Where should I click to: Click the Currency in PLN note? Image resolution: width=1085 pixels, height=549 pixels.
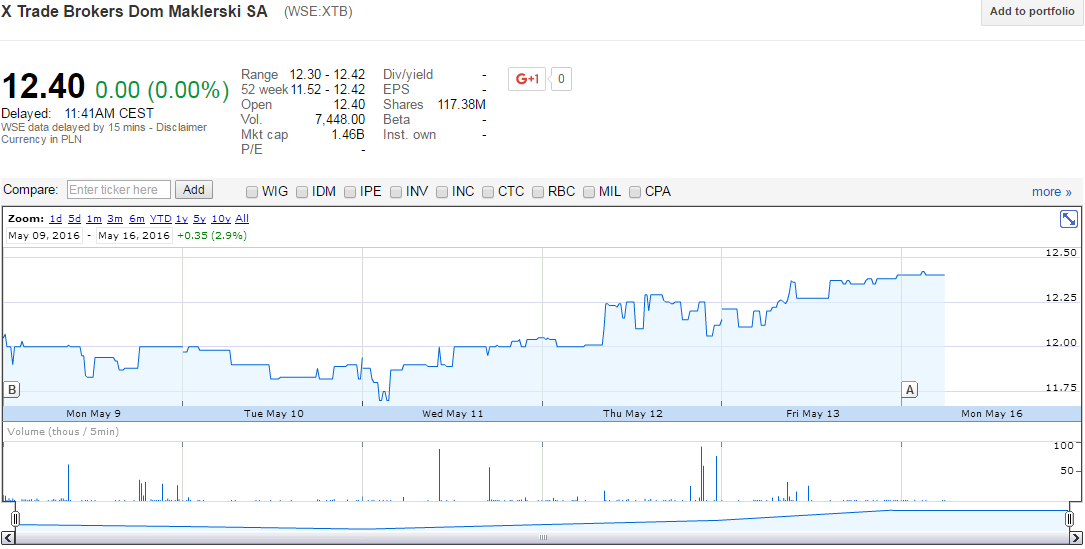tap(41, 139)
